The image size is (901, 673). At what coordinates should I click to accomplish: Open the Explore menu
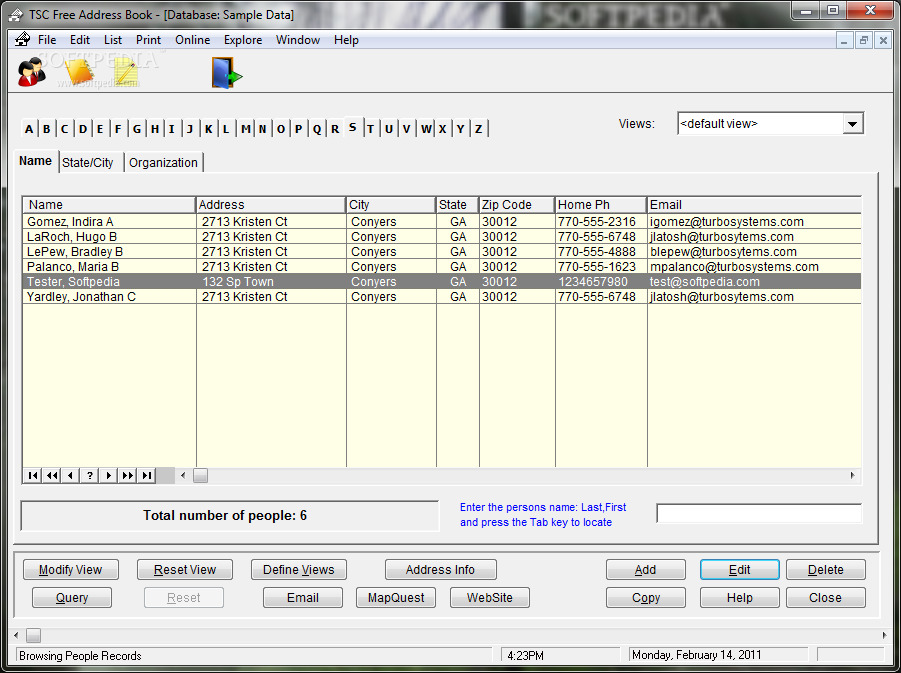(x=243, y=40)
